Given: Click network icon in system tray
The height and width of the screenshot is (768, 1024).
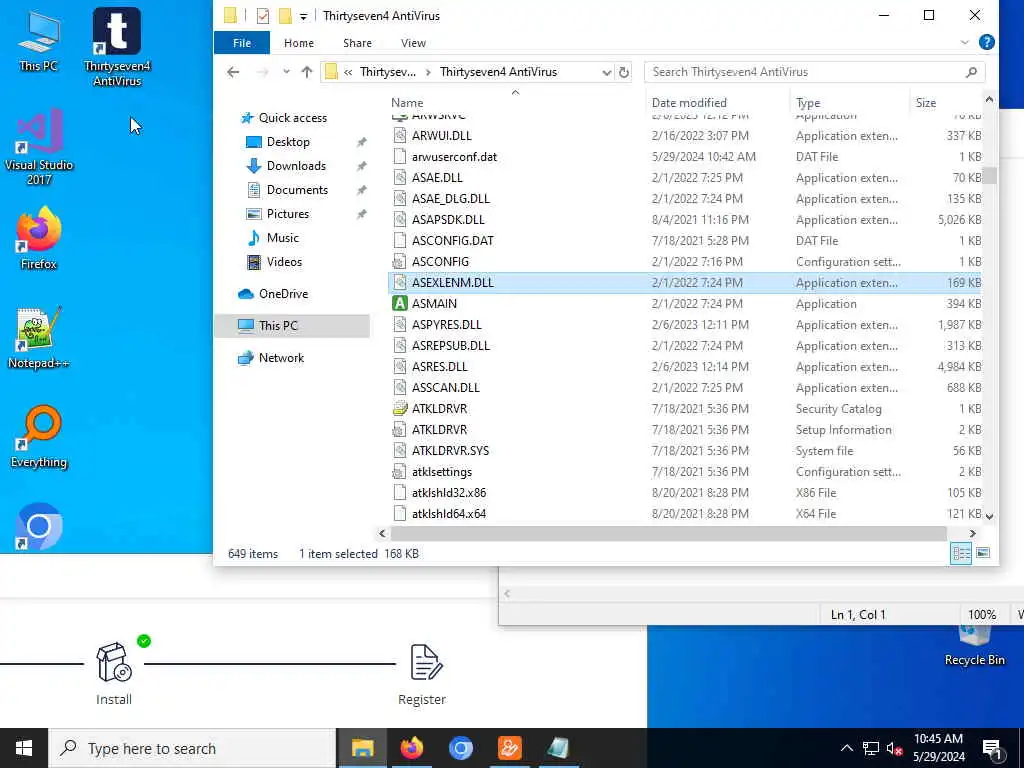Looking at the screenshot, I should (871, 748).
